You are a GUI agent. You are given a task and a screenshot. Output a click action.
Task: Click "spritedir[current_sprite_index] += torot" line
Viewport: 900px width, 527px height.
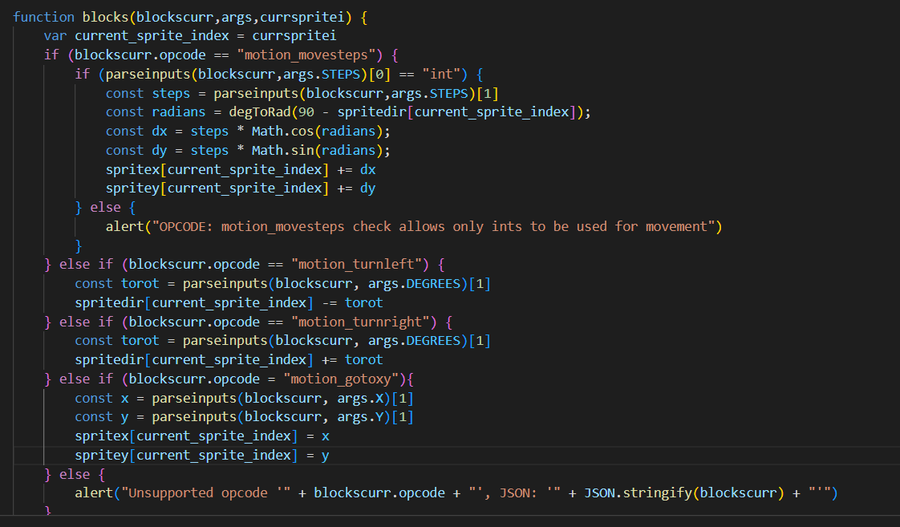(228, 359)
